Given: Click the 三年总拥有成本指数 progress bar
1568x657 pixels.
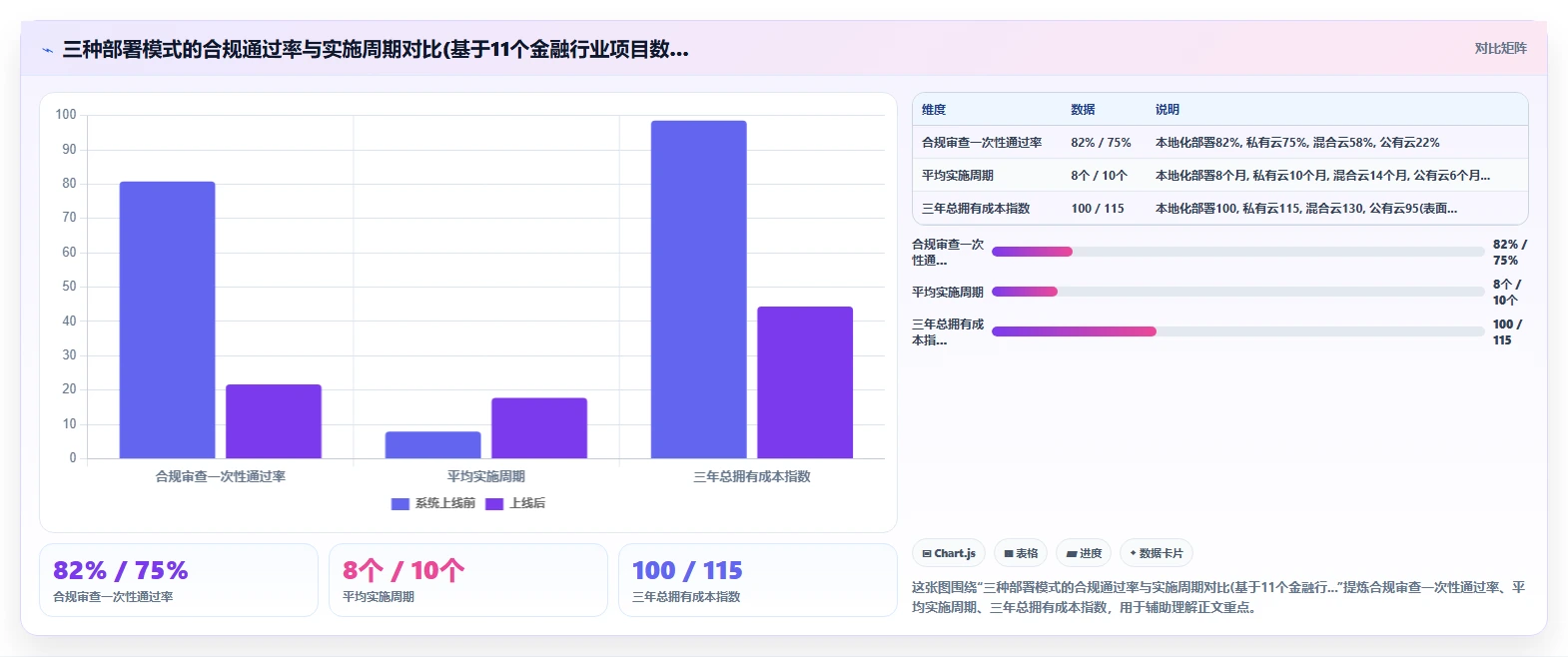Looking at the screenshot, I should [1237, 331].
